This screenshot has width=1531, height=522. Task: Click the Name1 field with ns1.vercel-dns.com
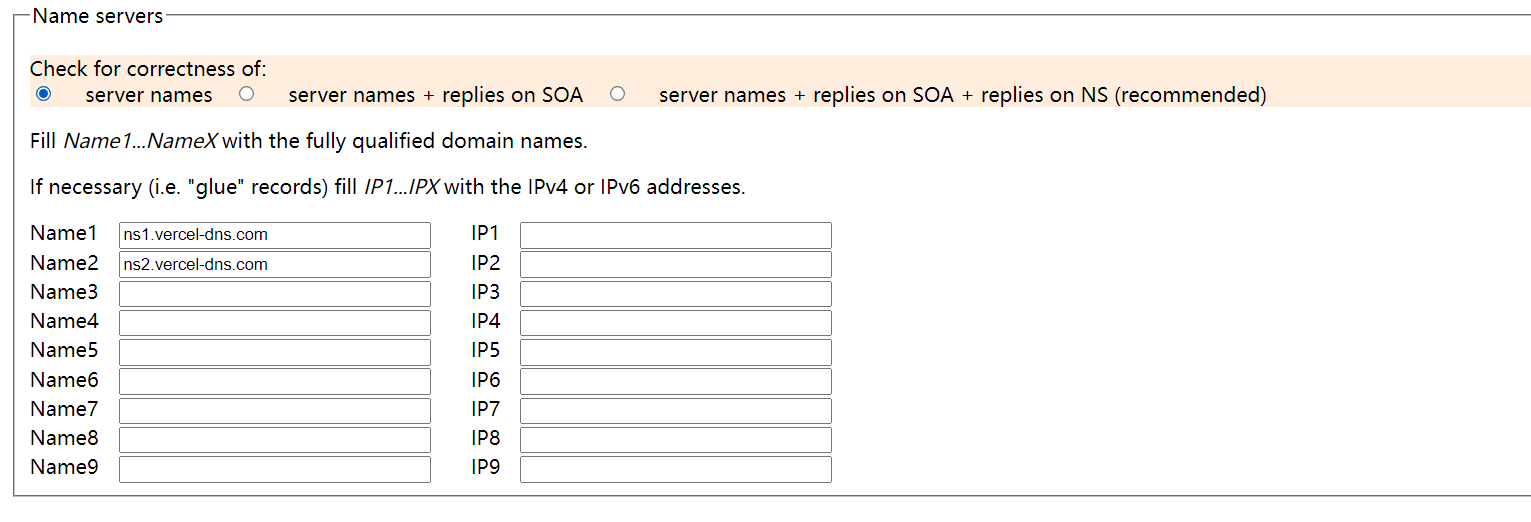pos(274,235)
